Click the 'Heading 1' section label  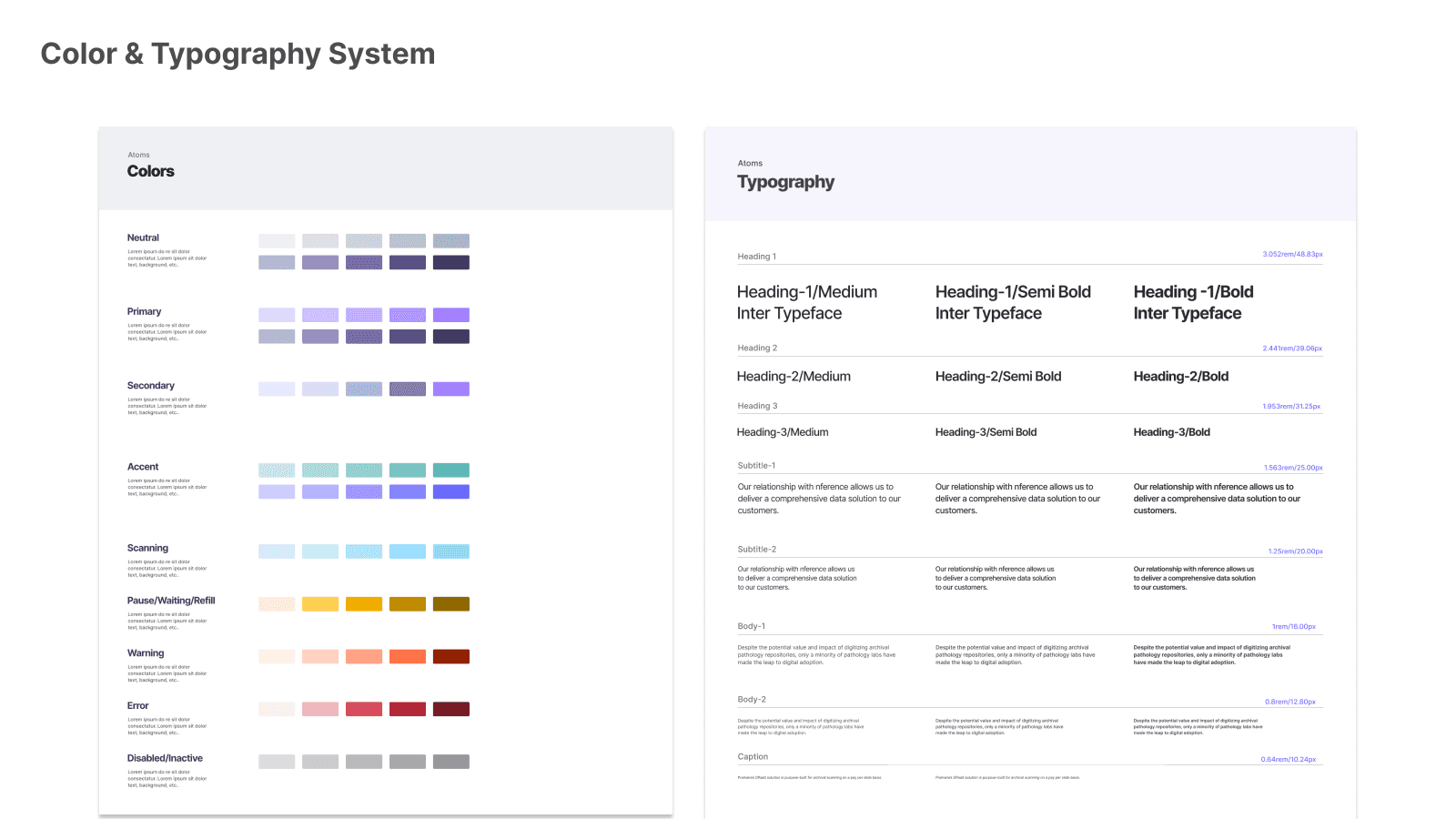[x=757, y=257]
